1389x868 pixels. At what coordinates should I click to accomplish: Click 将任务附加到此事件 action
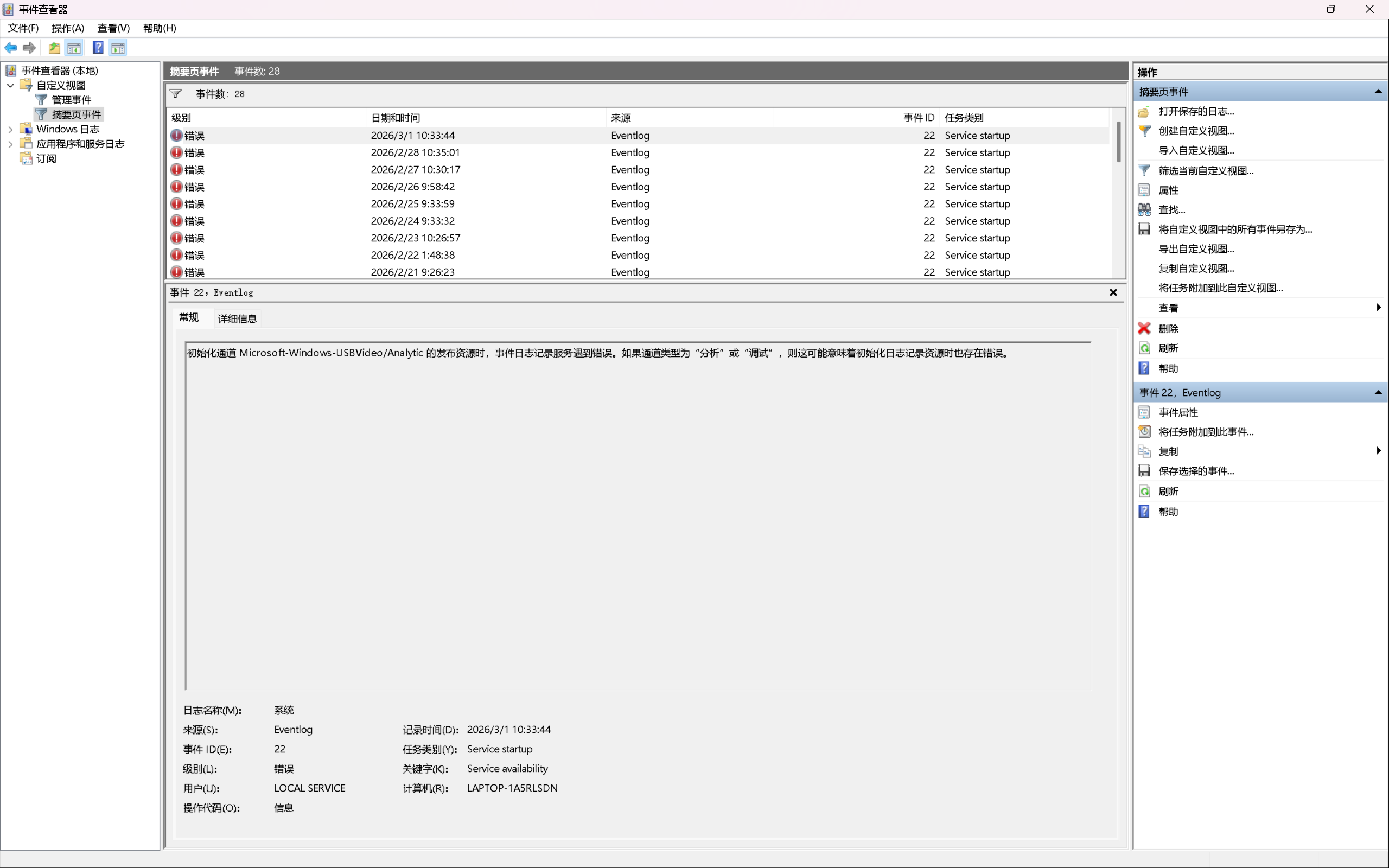(x=1205, y=432)
